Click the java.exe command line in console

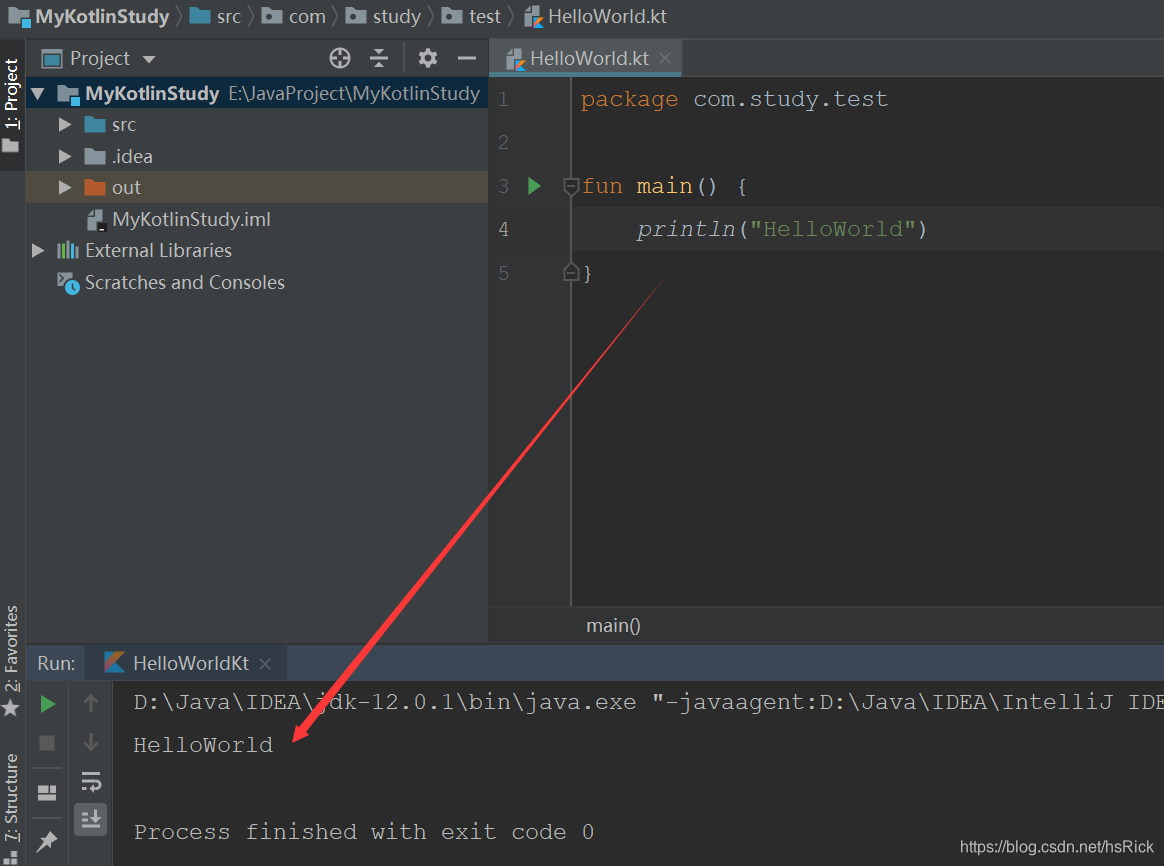coord(647,702)
